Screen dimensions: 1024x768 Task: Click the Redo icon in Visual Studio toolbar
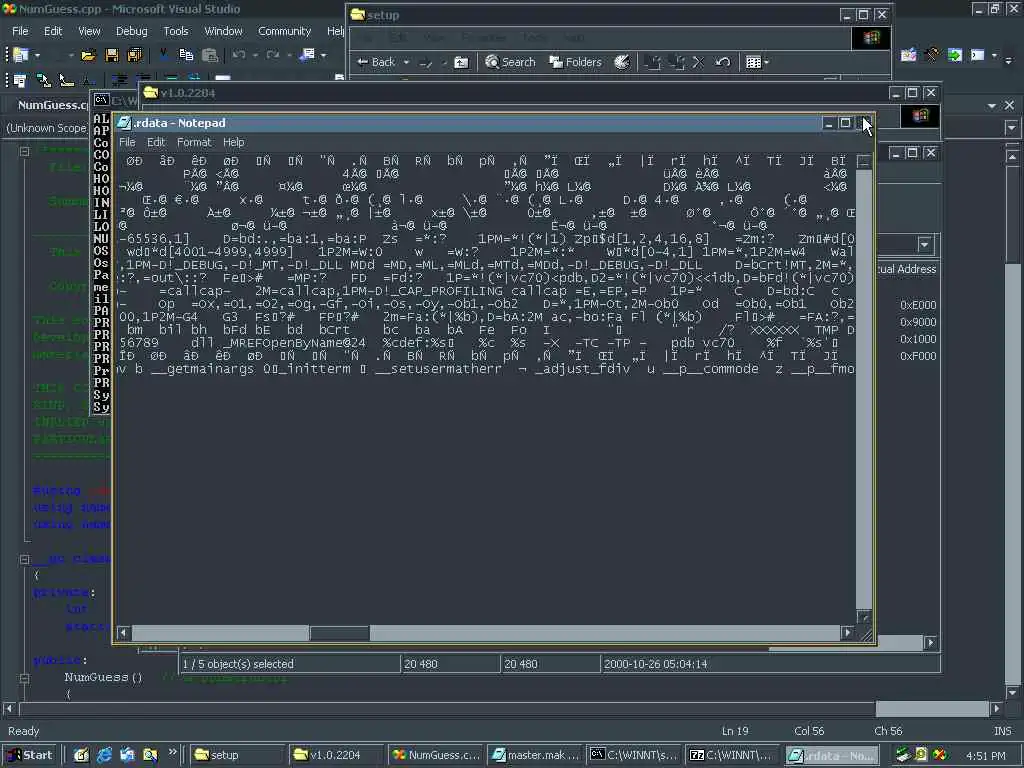(272, 56)
